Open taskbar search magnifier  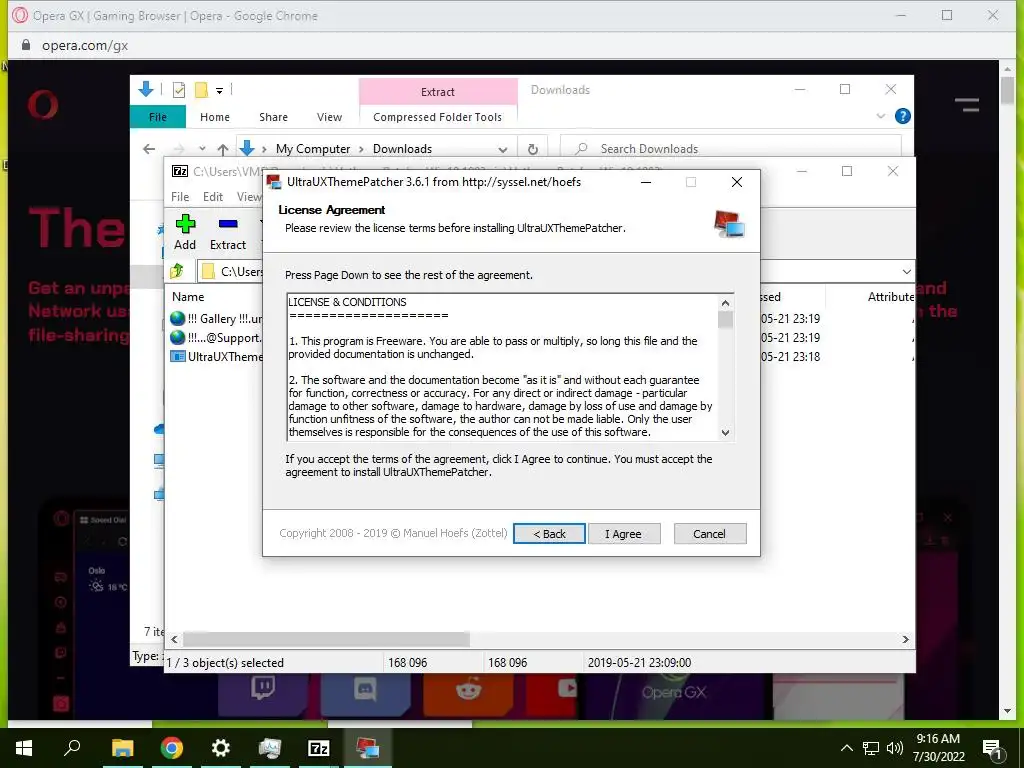point(72,748)
